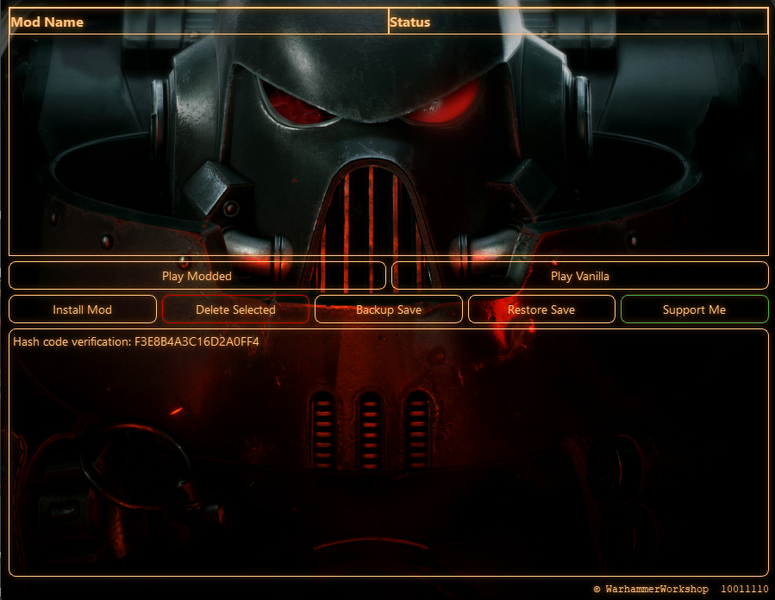Click the helmet's left glowing red eye
Viewport: 775px width, 600px height.
[x=298, y=105]
